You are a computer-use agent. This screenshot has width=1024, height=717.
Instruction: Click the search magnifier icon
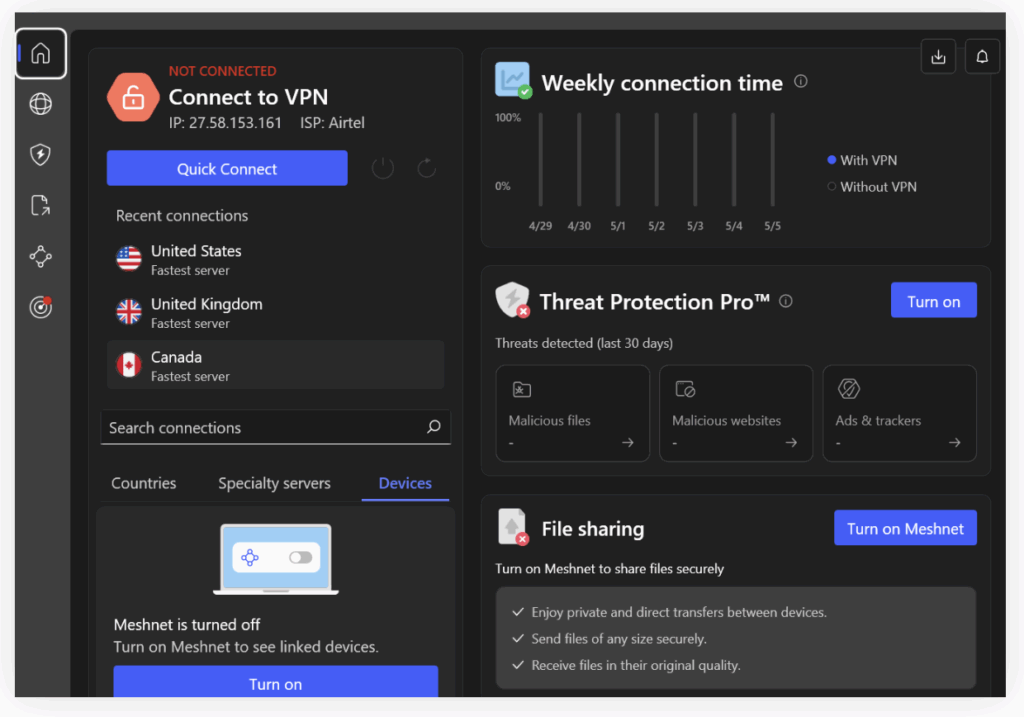click(434, 427)
